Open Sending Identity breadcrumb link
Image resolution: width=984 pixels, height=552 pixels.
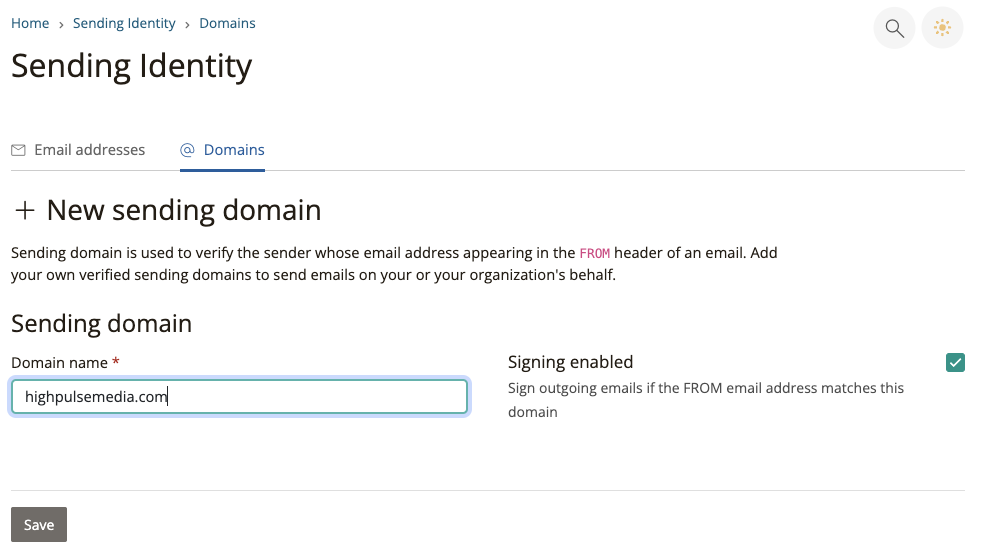[124, 23]
